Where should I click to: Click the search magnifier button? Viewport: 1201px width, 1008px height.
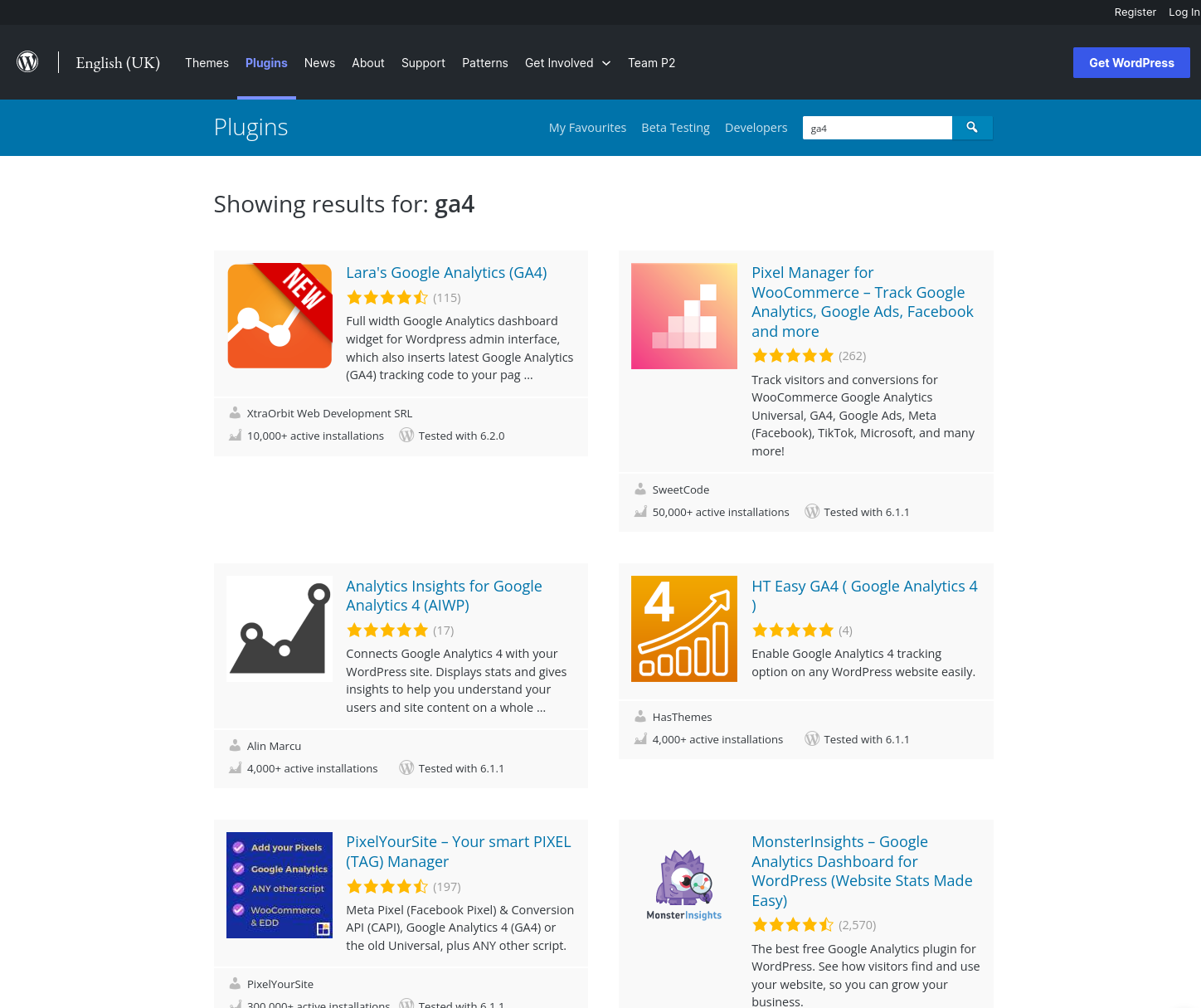pos(972,128)
